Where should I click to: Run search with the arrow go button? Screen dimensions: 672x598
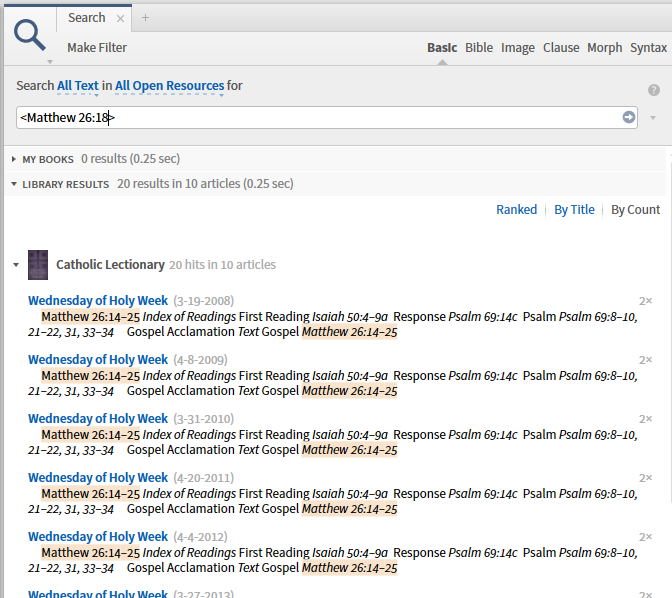point(629,117)
